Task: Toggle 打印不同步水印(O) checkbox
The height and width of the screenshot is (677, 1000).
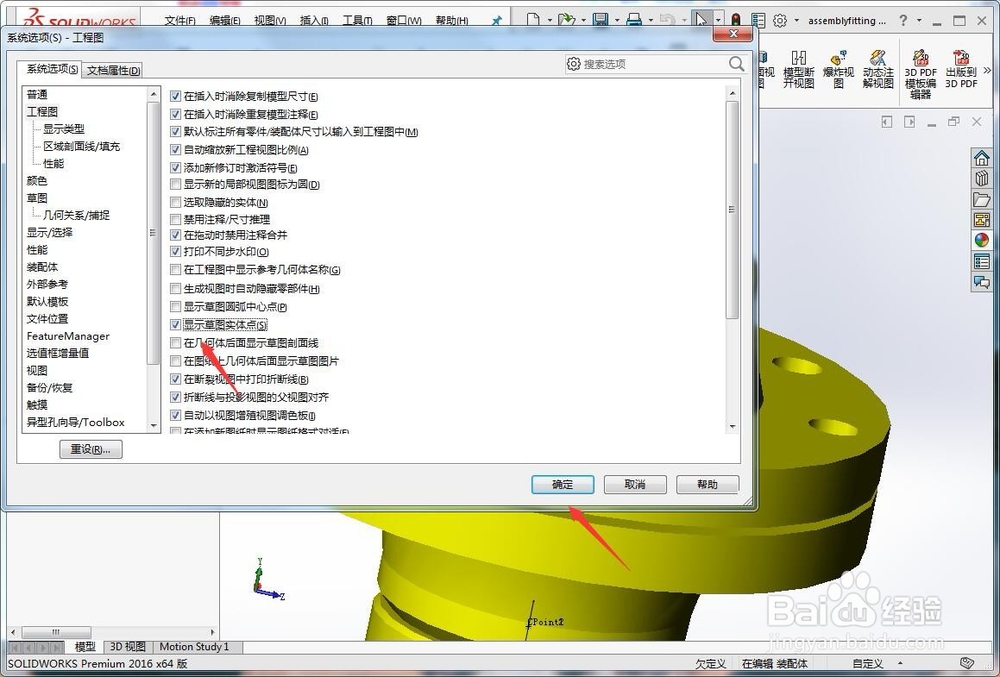Action: point(175,252)
